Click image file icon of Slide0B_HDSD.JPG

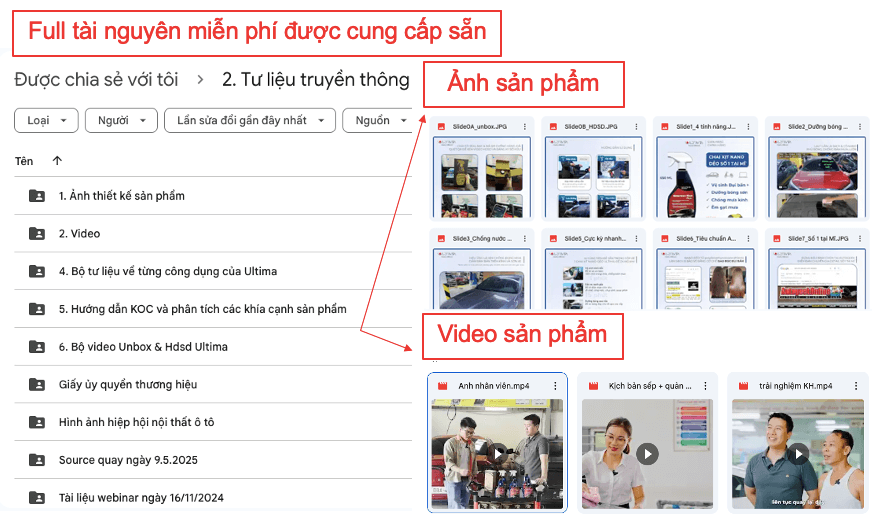pos(553,127)
